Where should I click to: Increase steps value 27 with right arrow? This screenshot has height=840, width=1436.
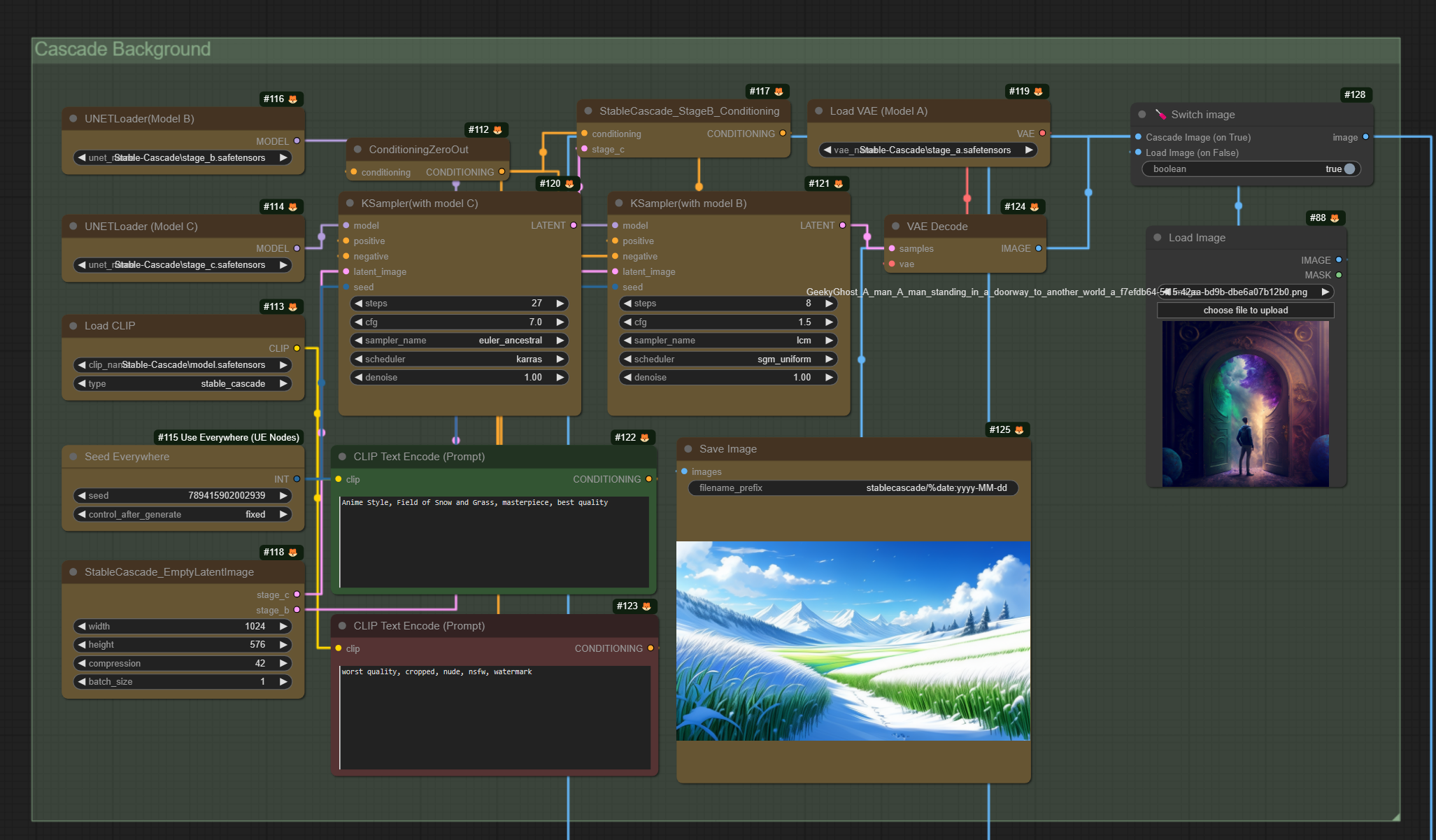point(560,304)
